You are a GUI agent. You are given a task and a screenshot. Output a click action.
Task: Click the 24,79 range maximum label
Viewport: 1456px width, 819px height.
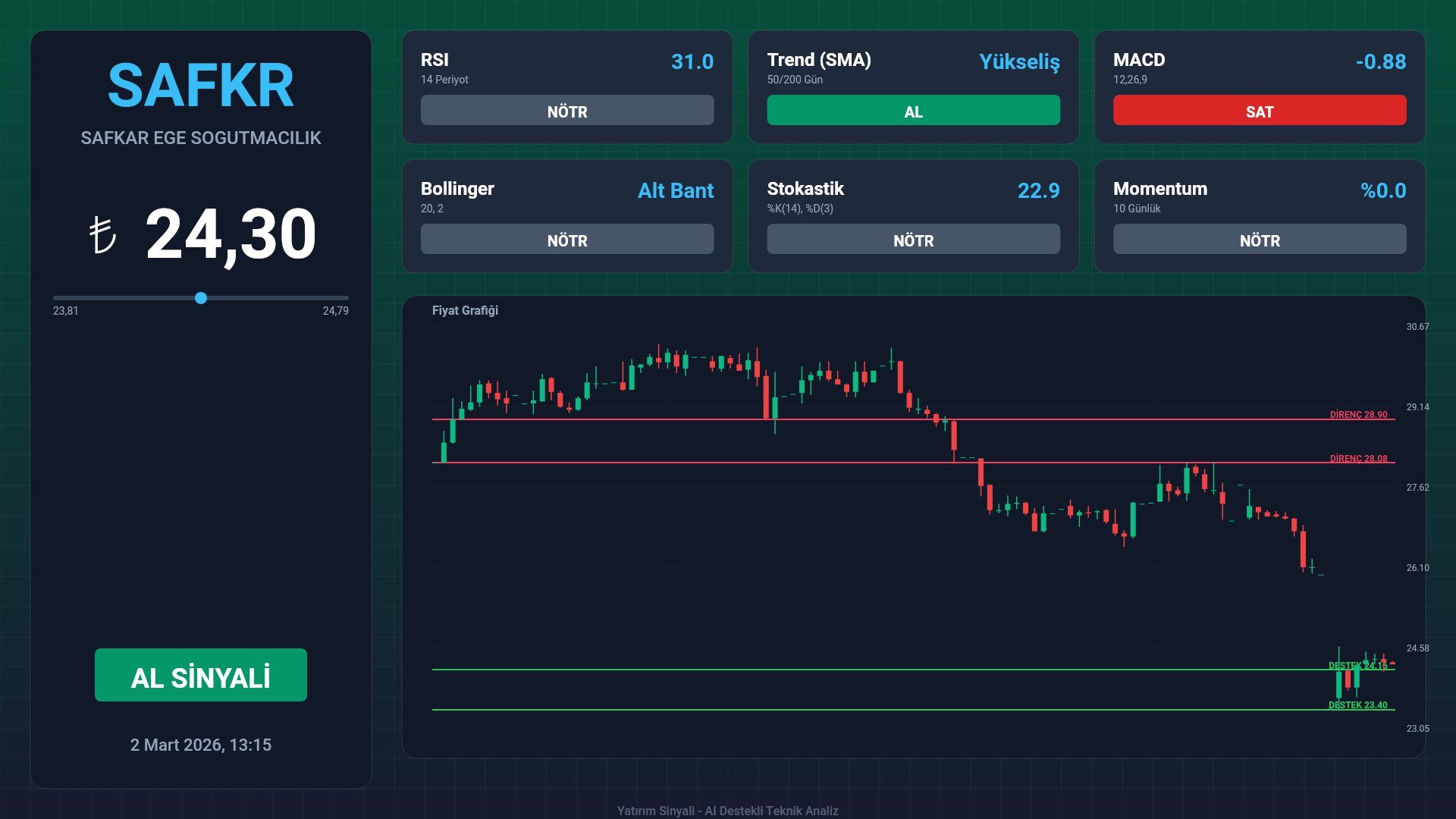(x=335, y=311)
